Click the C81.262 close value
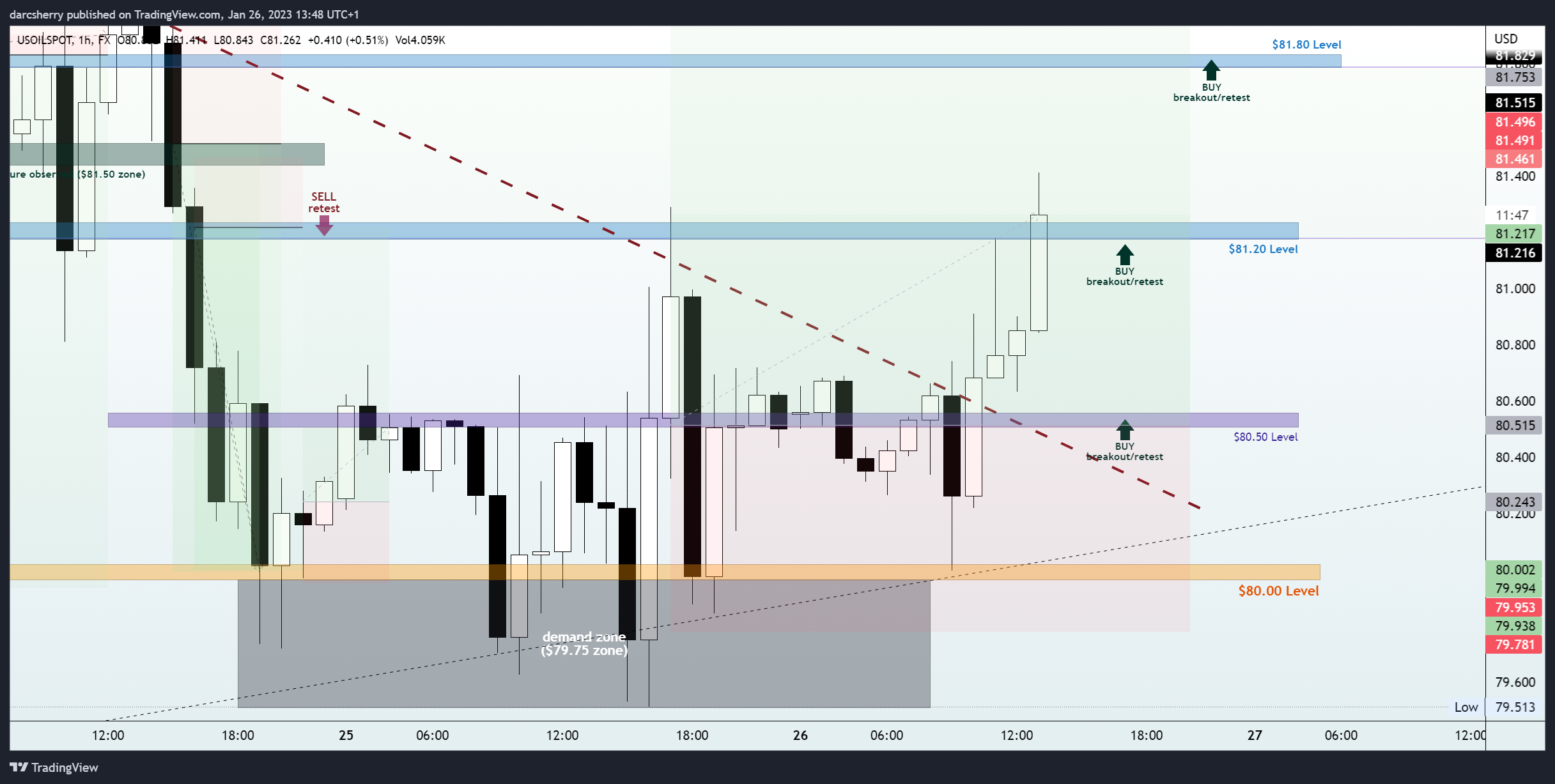The height and width of the screenshot is (784, 1555). [281, 40]
